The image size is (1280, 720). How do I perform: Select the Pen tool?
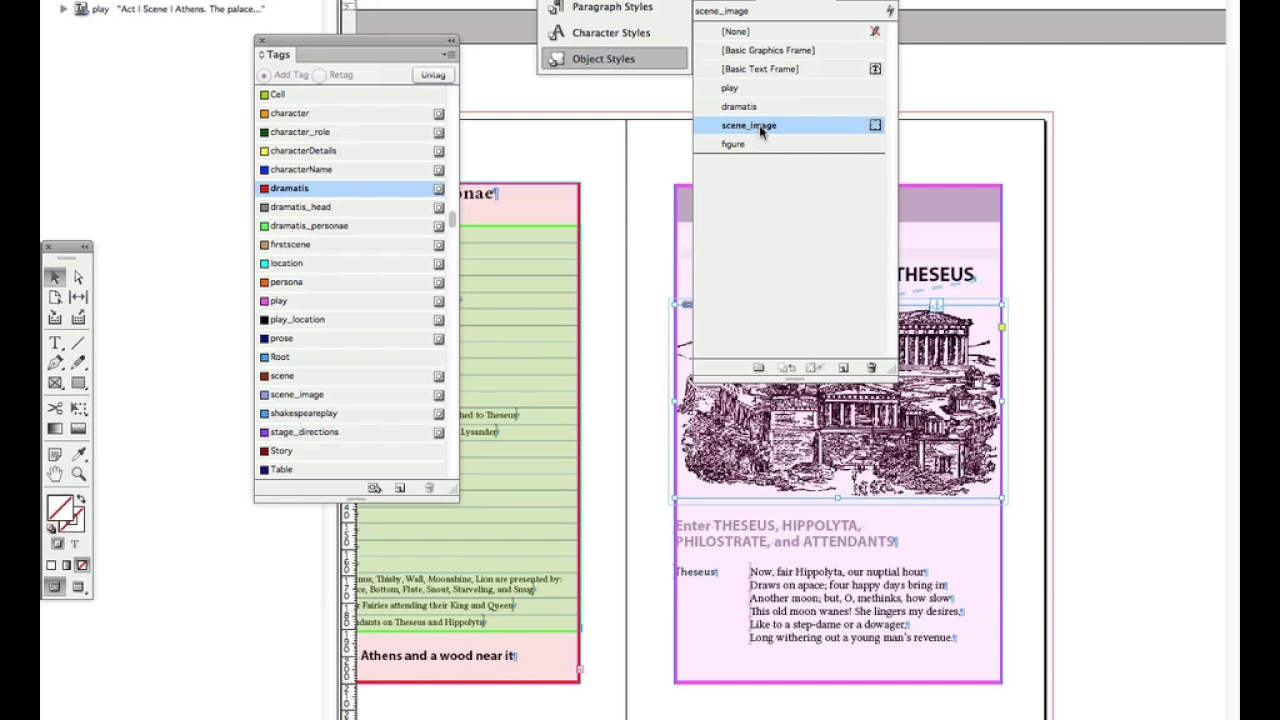tap(55, 363)
